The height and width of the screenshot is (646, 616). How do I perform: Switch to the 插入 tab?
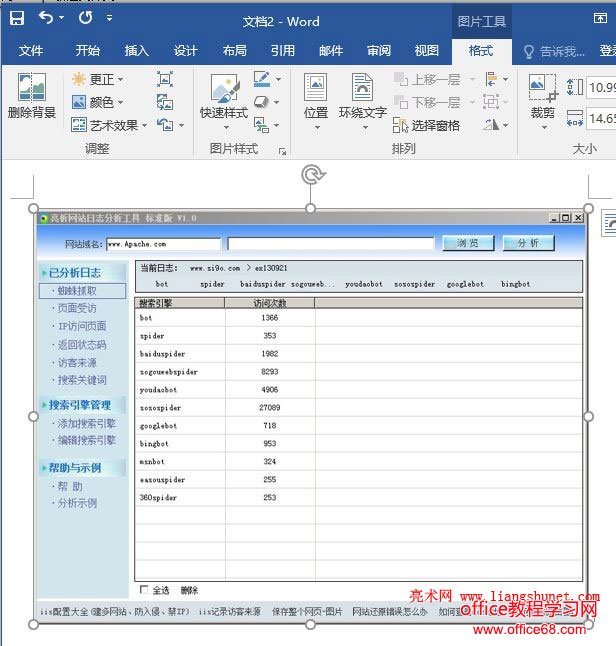tap(136, 51)
